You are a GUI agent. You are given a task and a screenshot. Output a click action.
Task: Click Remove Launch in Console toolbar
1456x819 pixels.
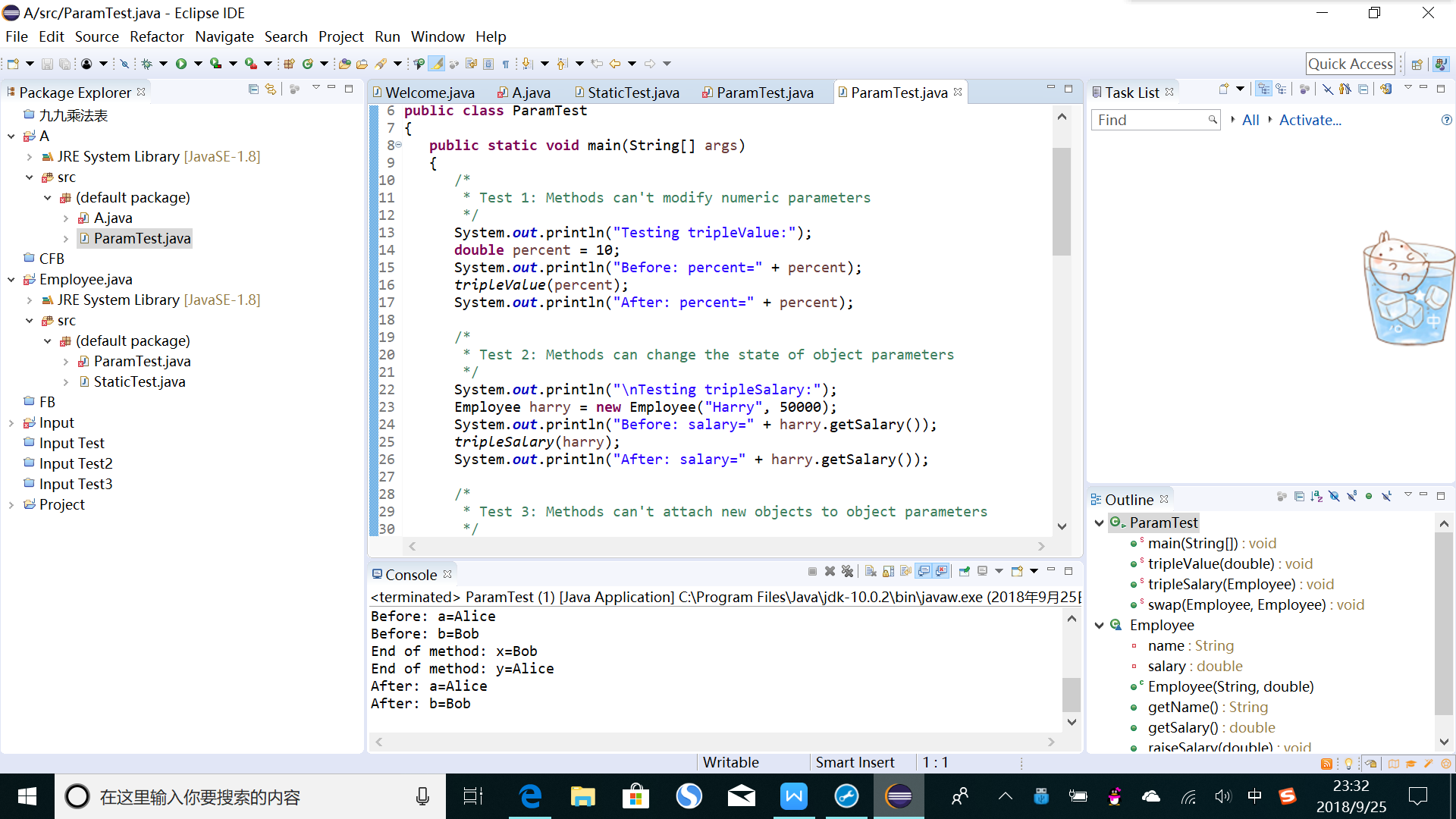[830, 571]
